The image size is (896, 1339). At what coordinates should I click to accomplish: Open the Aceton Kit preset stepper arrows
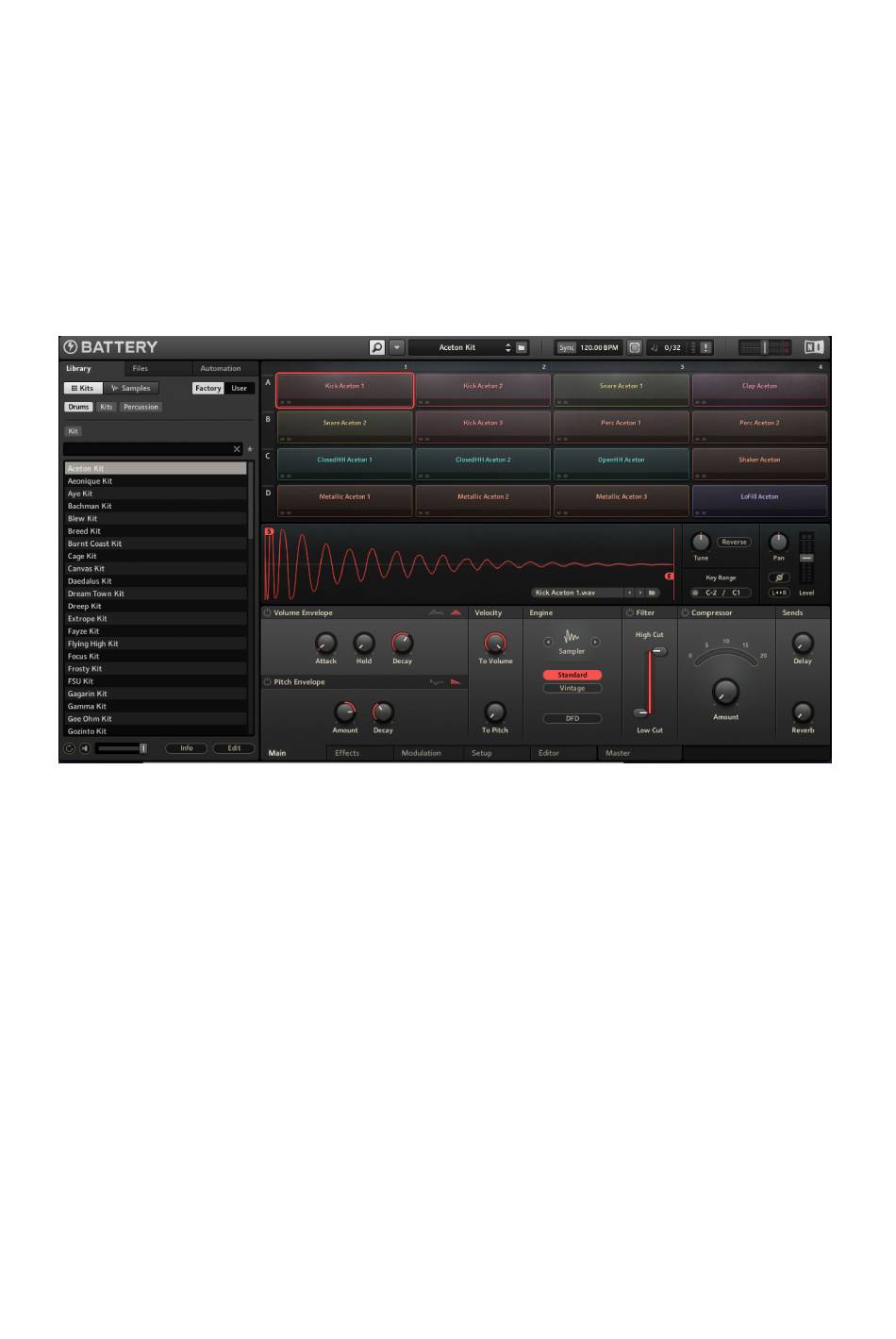pos(508,347)
